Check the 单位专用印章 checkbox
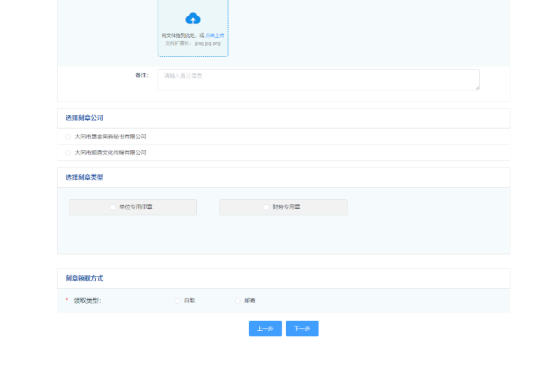Screen dimensions: 554x371 coord(113,207)
